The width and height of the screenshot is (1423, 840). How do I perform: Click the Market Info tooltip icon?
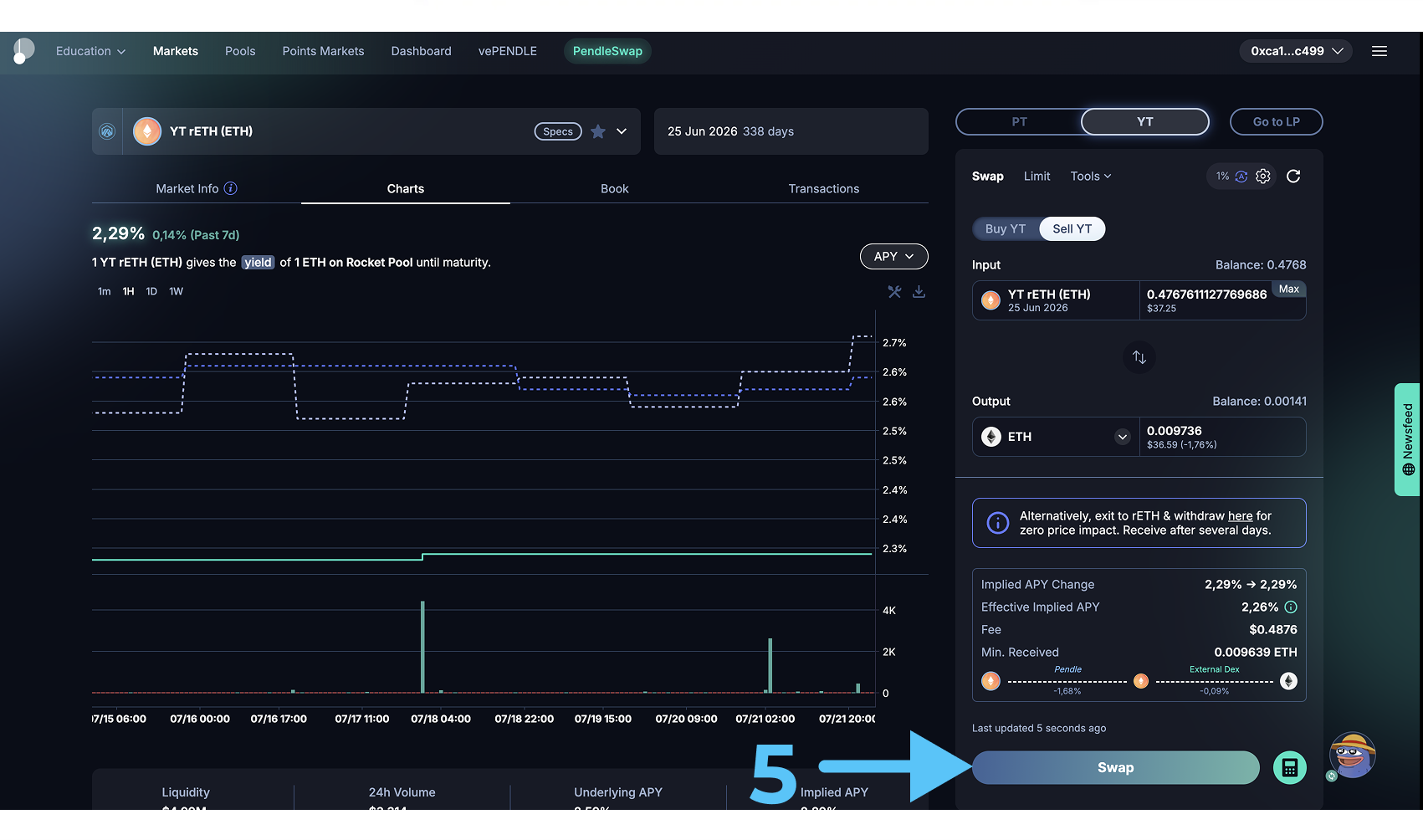[231, 189]
